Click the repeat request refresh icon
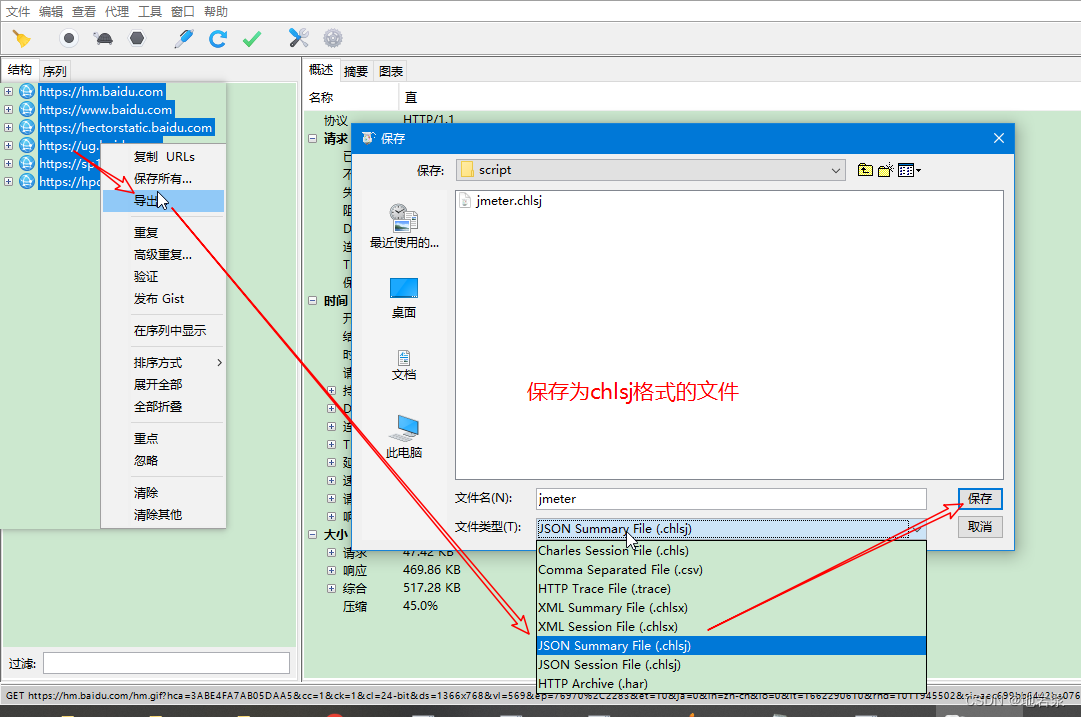 (x=216, y=38)
